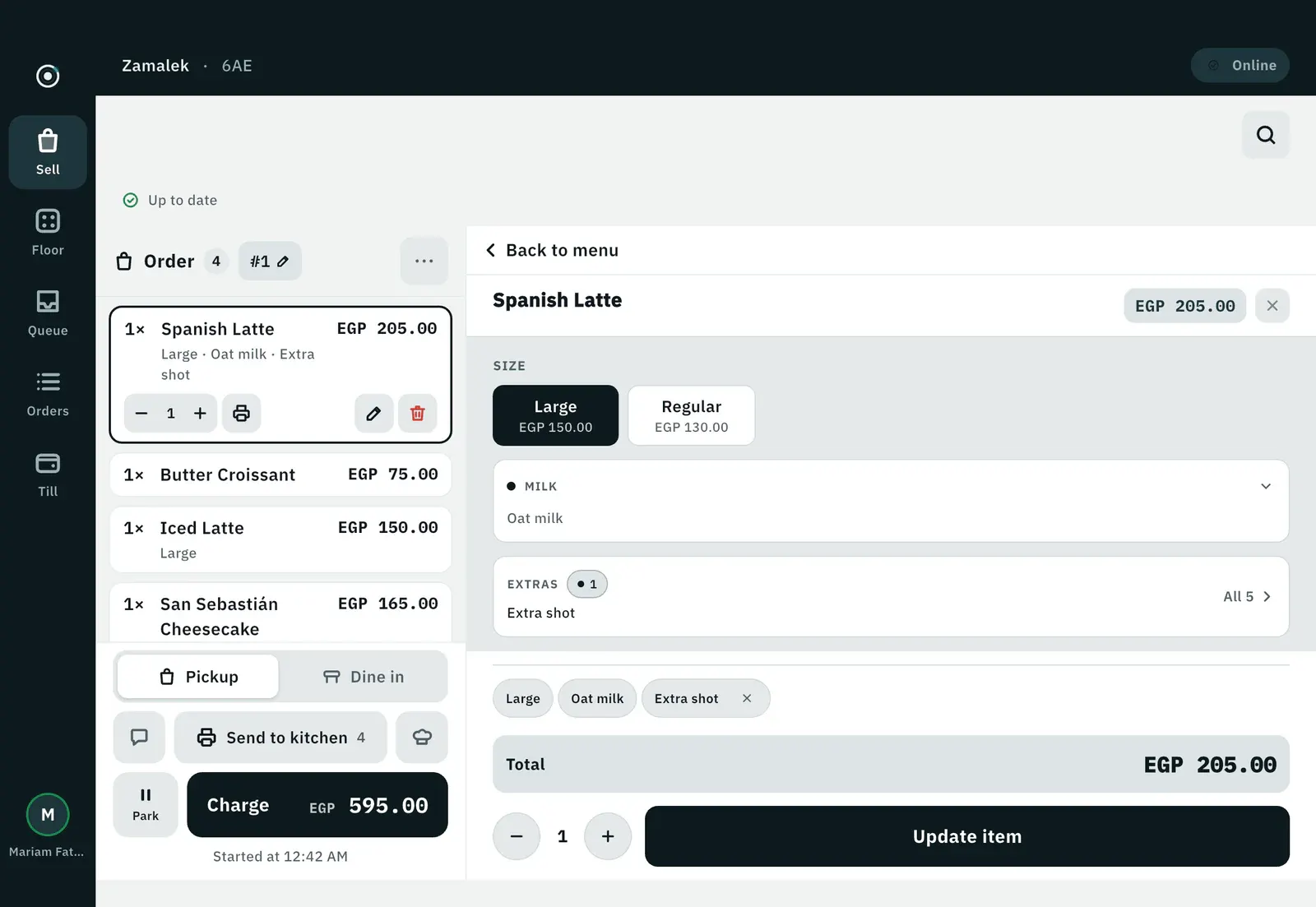Send order to kitchen

click(280, 737)
